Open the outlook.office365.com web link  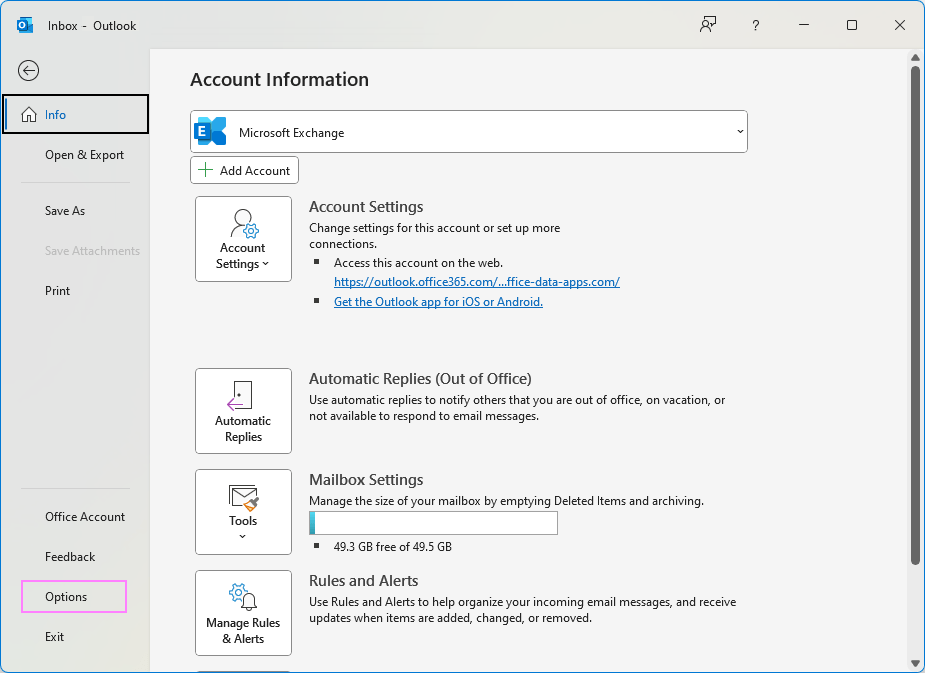coord(476,282)
